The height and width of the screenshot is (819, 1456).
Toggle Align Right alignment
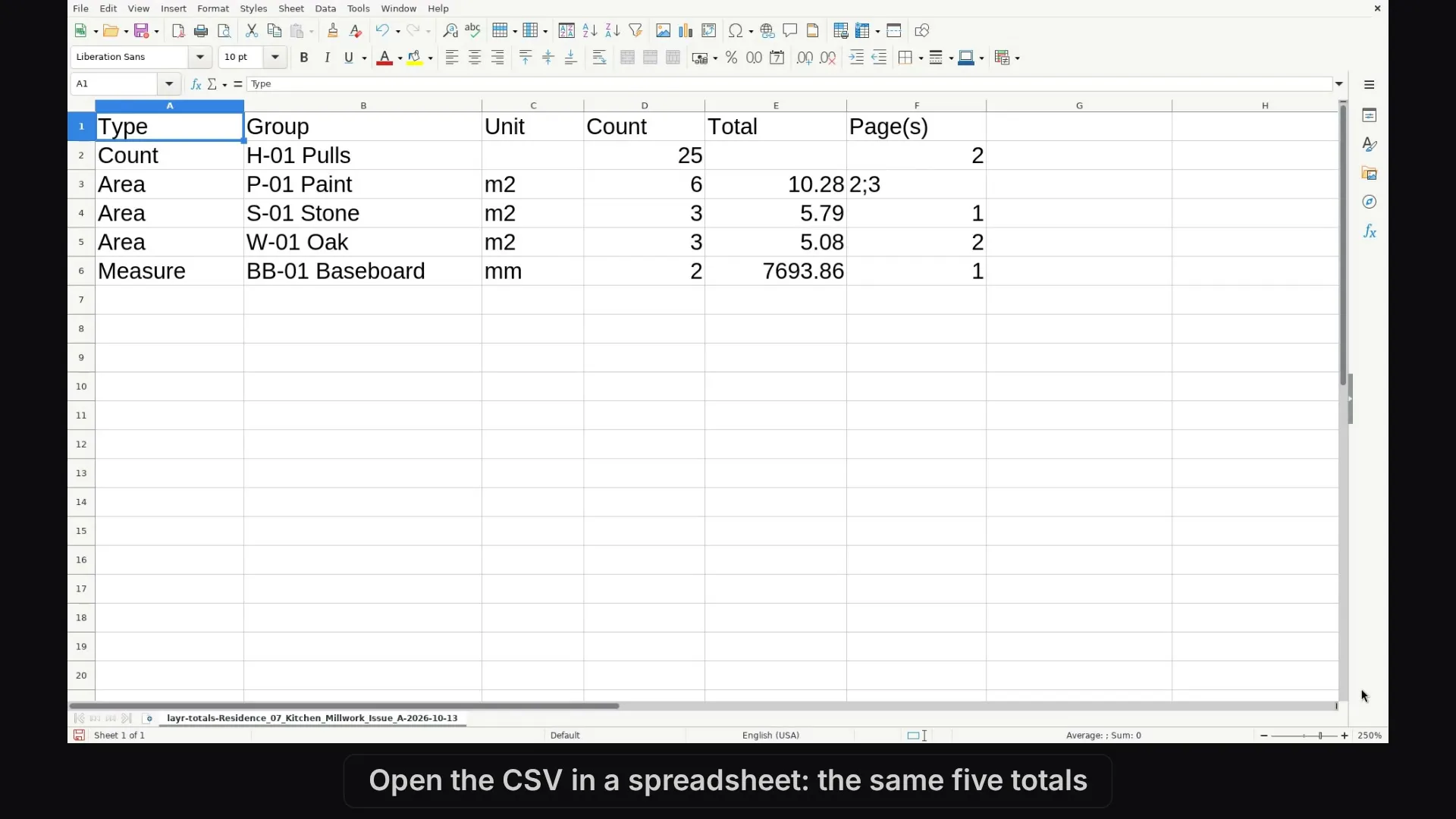497,58
